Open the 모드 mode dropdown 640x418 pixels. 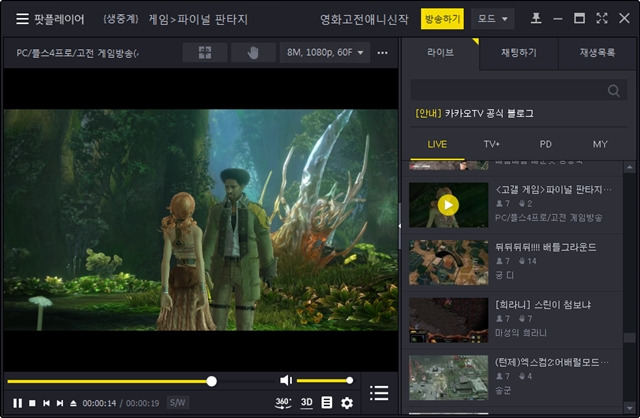[492, 19]
